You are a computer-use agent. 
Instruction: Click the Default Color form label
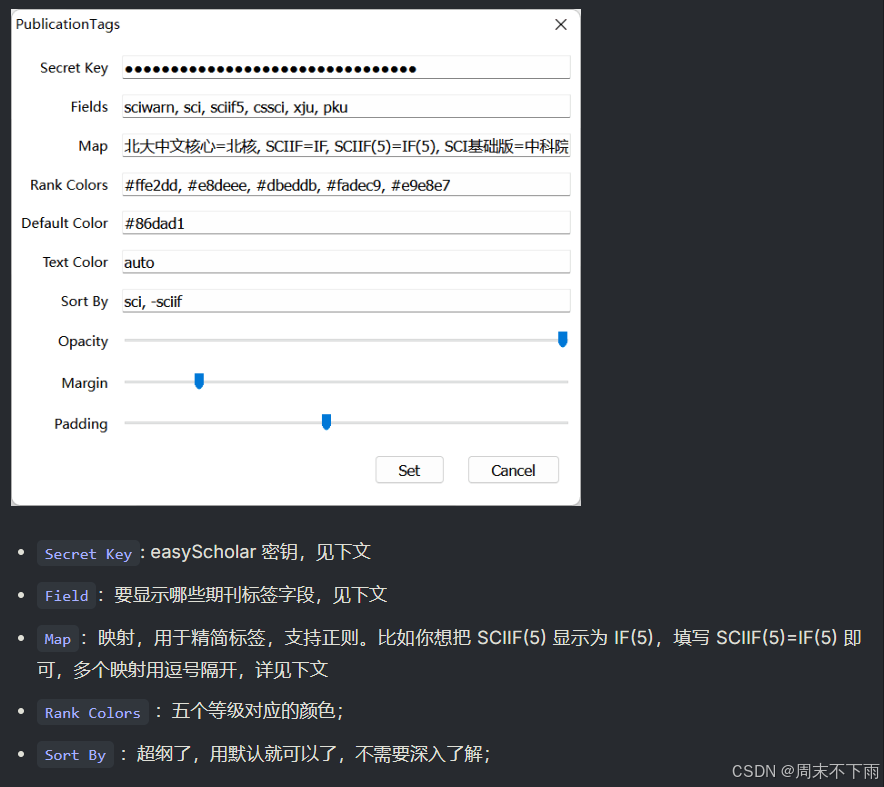pyautogui.click(x=64, y=223)
